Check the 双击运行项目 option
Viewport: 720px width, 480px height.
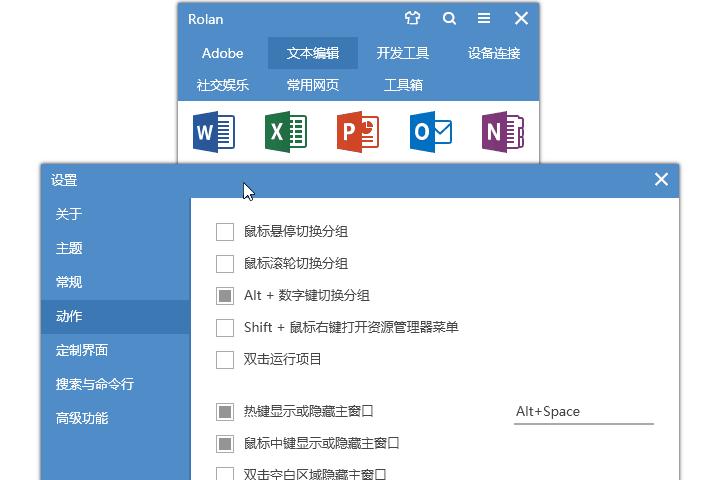[225, 360]
